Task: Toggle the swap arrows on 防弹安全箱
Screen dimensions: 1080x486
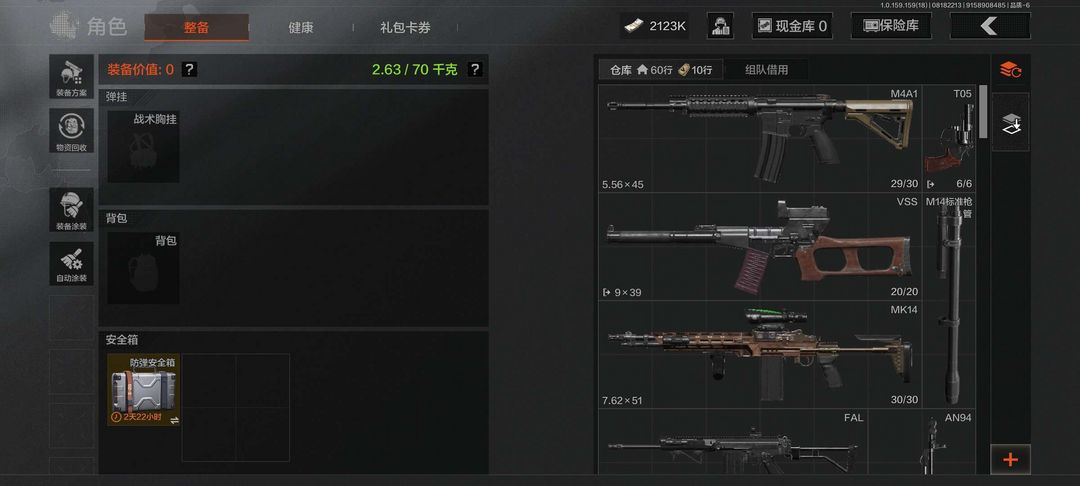Action: tap(174, 420)
